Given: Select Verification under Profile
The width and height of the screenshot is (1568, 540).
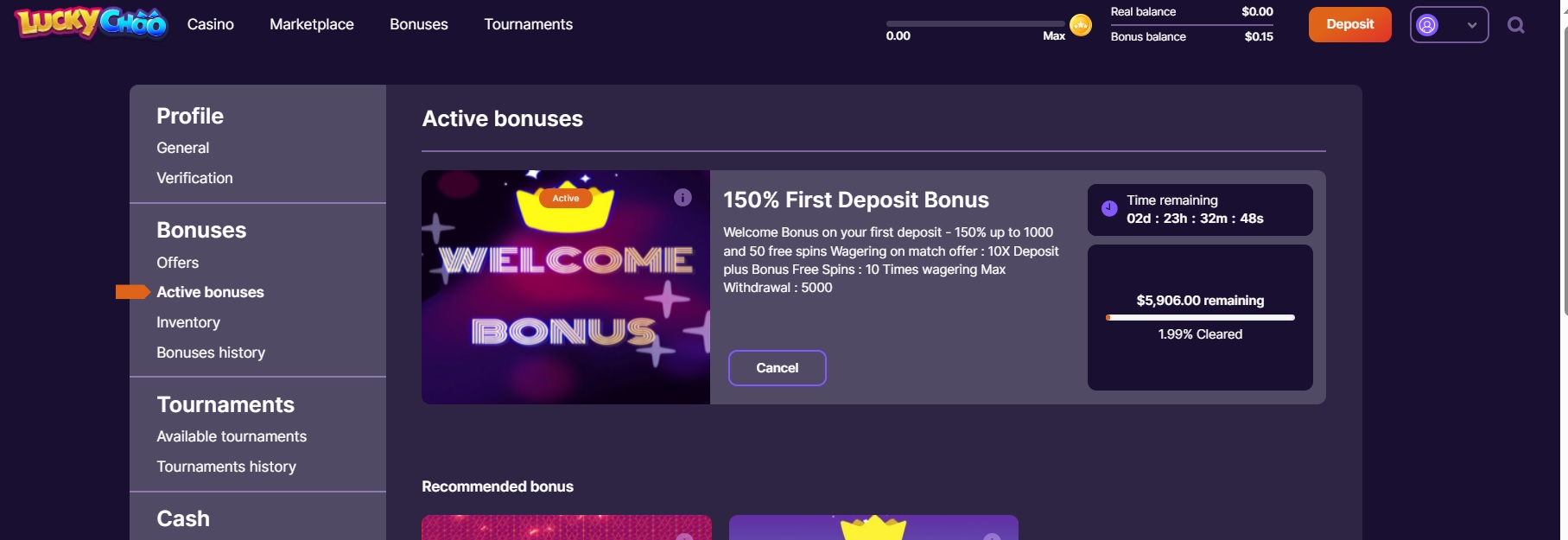Looking at the screenshot, I should point(194,178).
